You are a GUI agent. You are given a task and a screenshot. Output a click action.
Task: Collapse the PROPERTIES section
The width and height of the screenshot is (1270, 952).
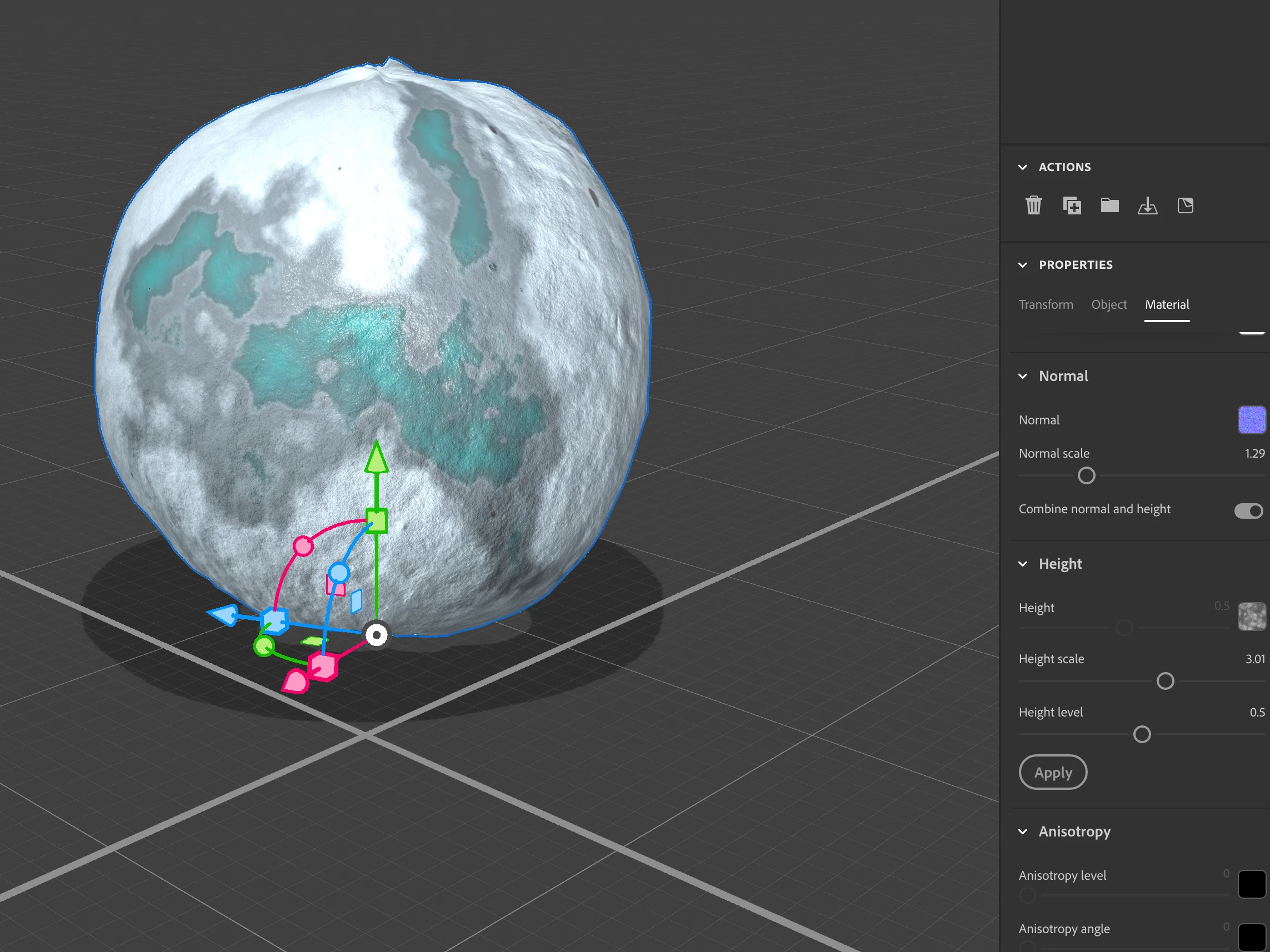tap(1023, 265)
